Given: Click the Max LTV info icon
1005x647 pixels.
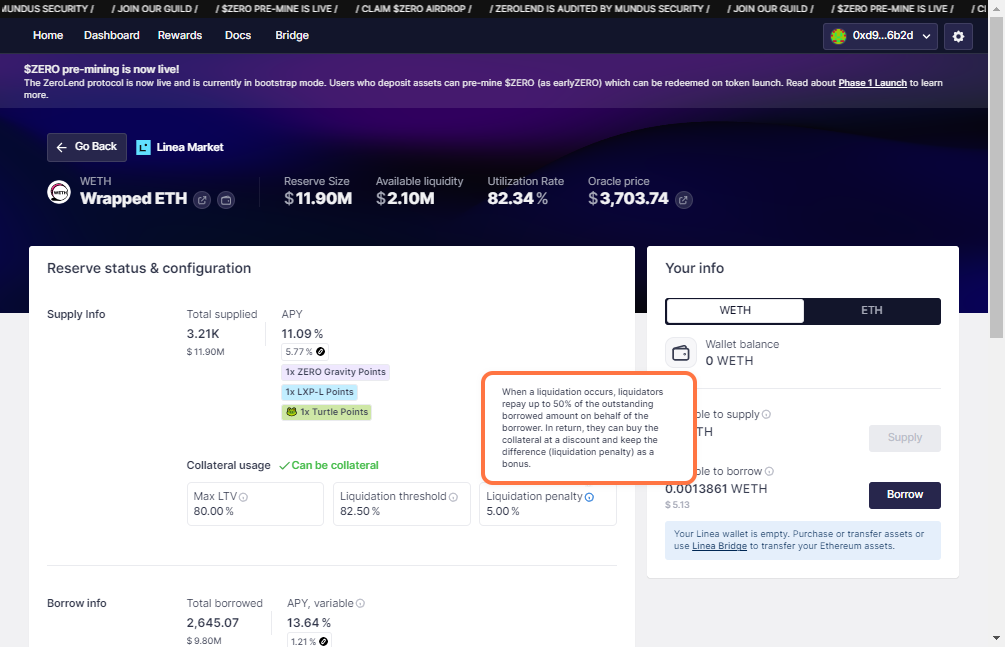Looking at the screenshot, I should click(243, 497).
